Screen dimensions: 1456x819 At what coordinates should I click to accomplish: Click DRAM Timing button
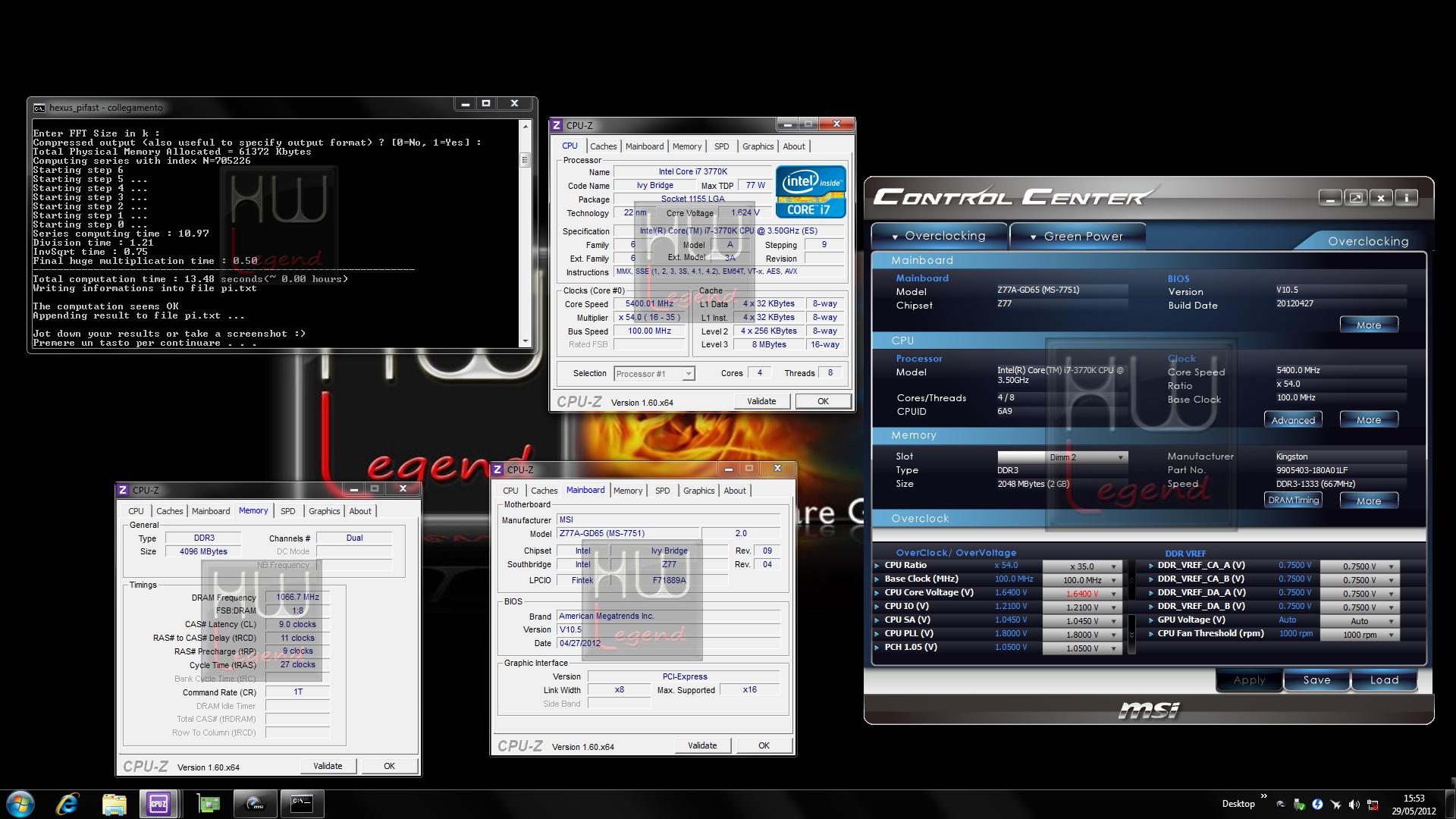[1293, 500]
